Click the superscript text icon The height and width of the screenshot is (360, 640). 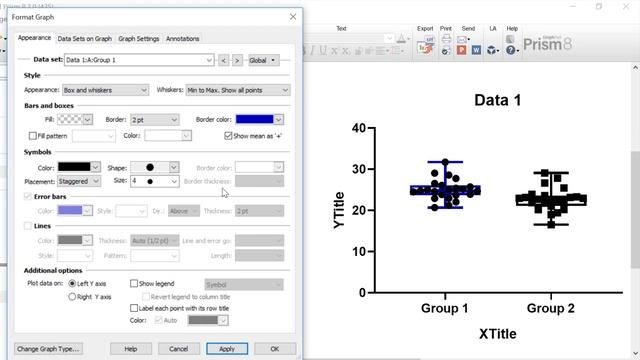tap(334, 51)
